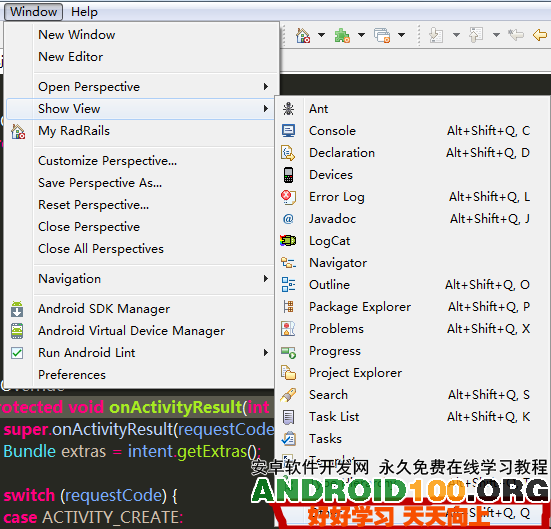Open Problems view label

pos(336,329)
